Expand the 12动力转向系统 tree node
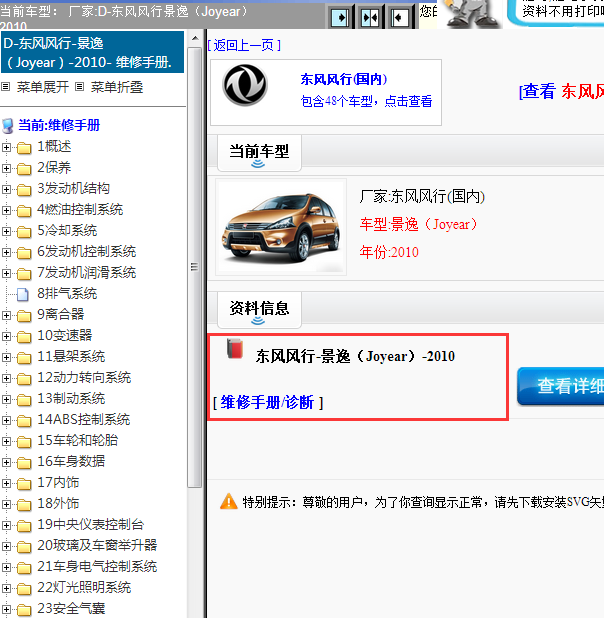 (x=6, y=378)
